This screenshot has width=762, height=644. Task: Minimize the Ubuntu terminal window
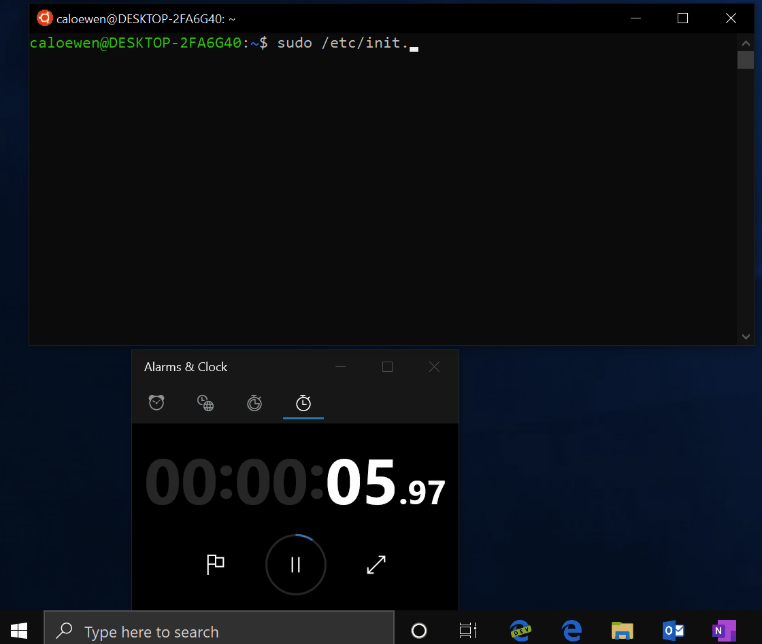(636, 18)
